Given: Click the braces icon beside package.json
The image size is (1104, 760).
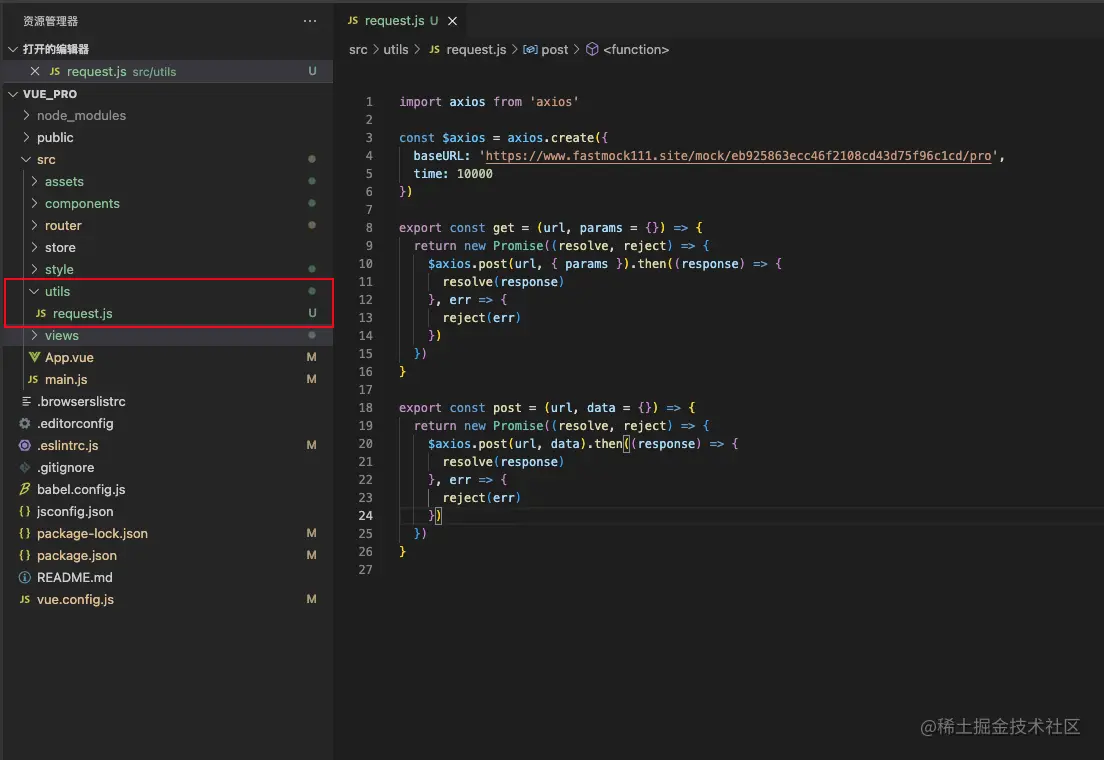Looking at the screenshot, I should point(25,555).
